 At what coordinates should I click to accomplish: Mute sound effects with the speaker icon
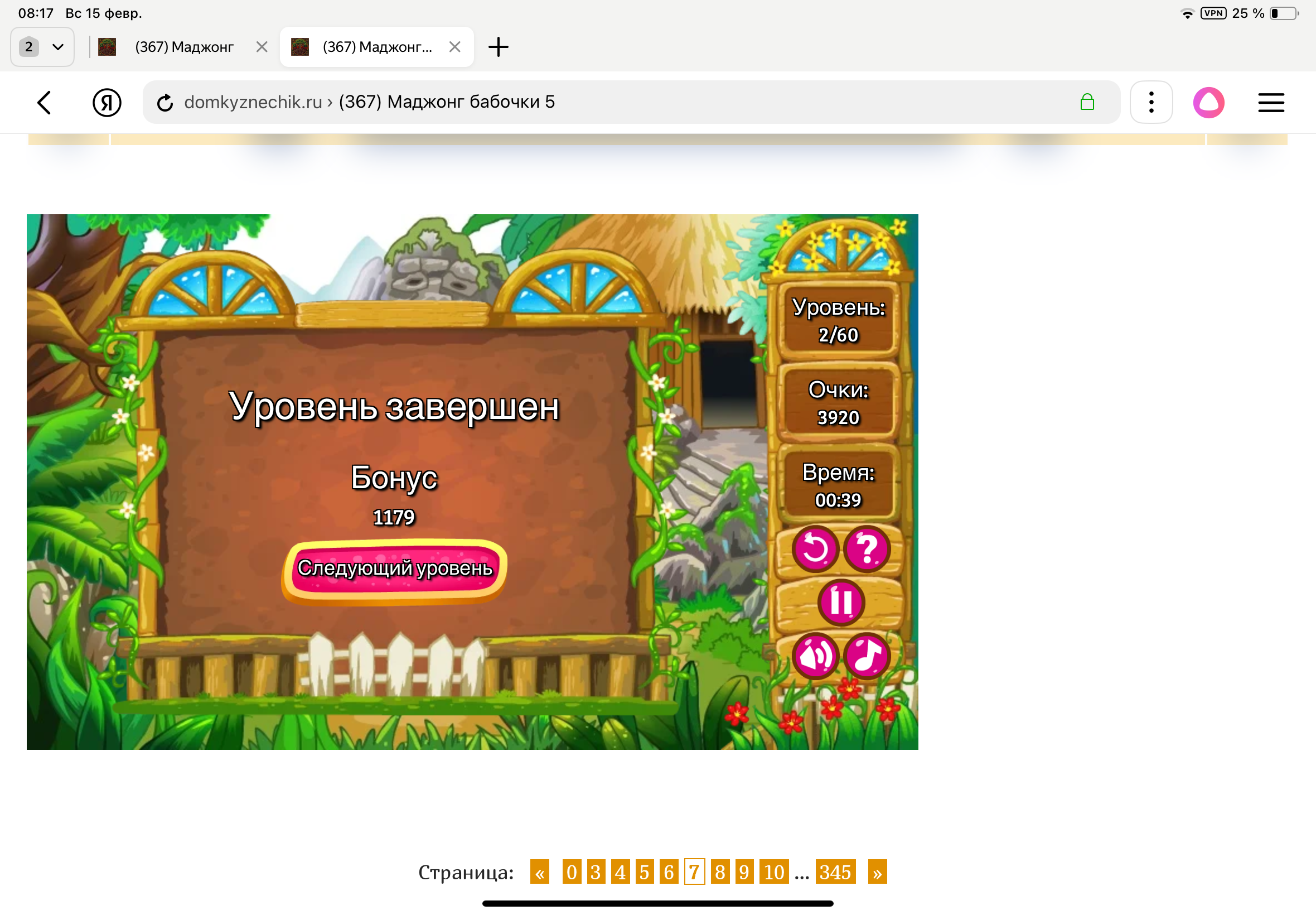[x=815, y=656]
